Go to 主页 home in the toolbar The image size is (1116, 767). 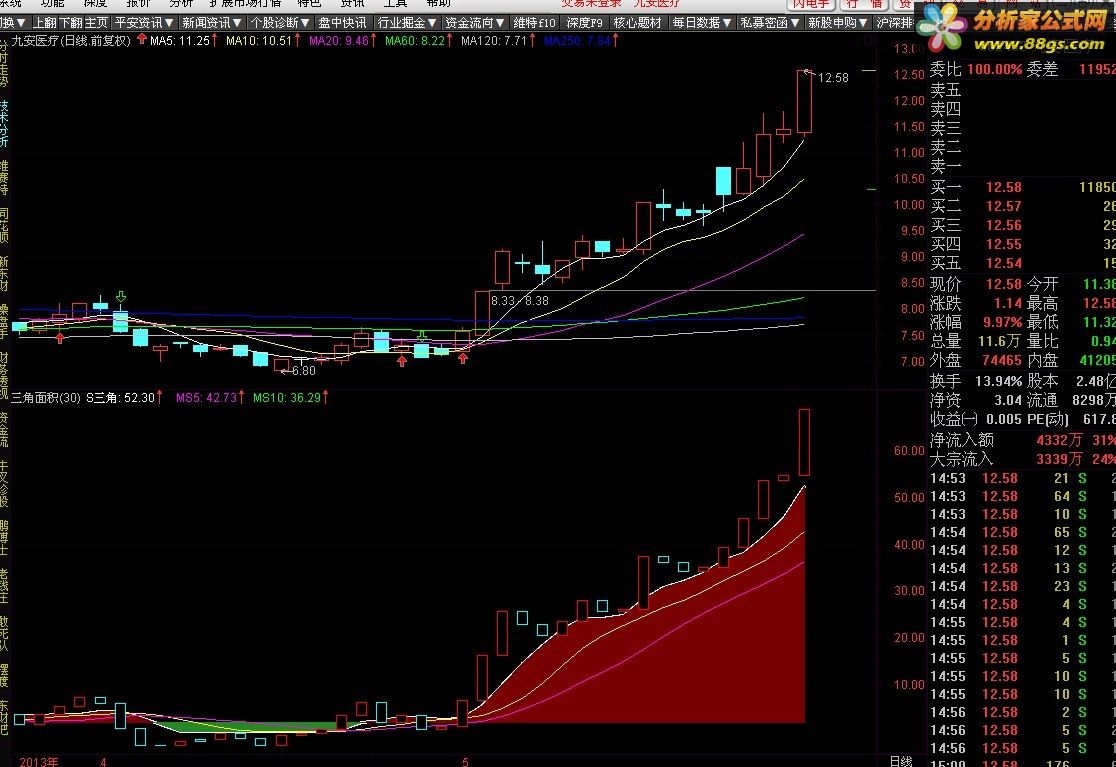pyautogui.click(x=95, y=23)
